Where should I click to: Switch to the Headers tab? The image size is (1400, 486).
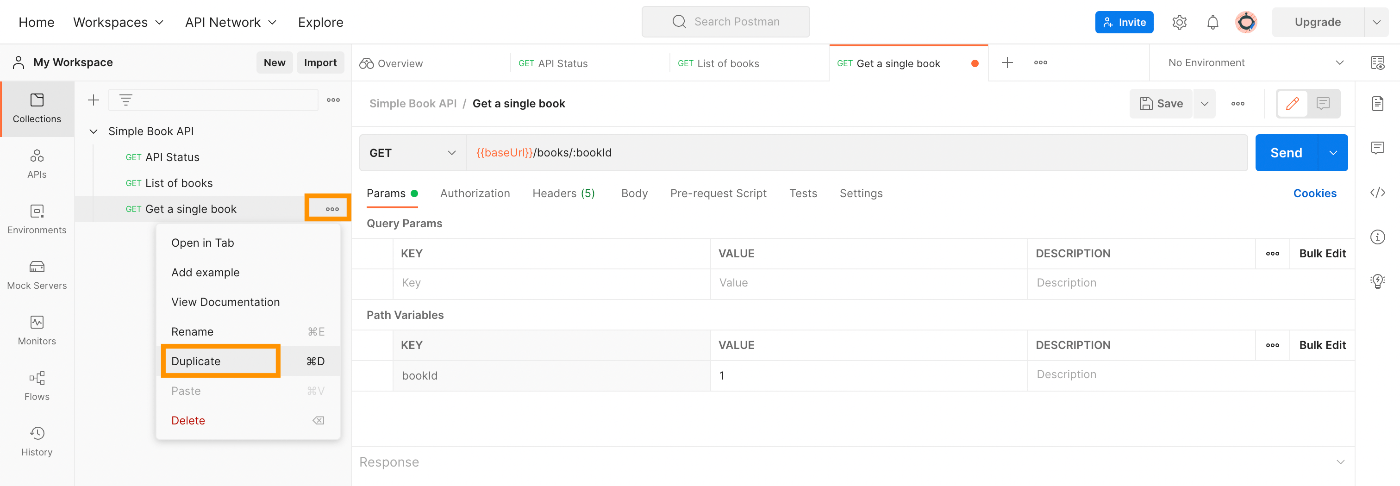point(563,193)
